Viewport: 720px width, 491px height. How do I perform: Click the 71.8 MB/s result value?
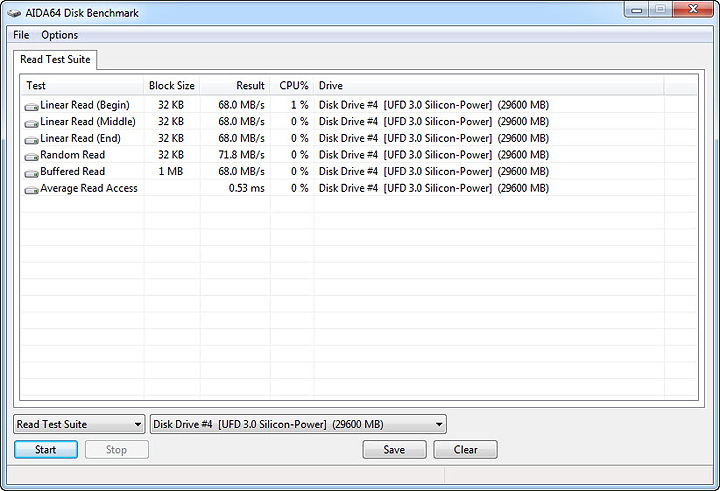[242, 155]
